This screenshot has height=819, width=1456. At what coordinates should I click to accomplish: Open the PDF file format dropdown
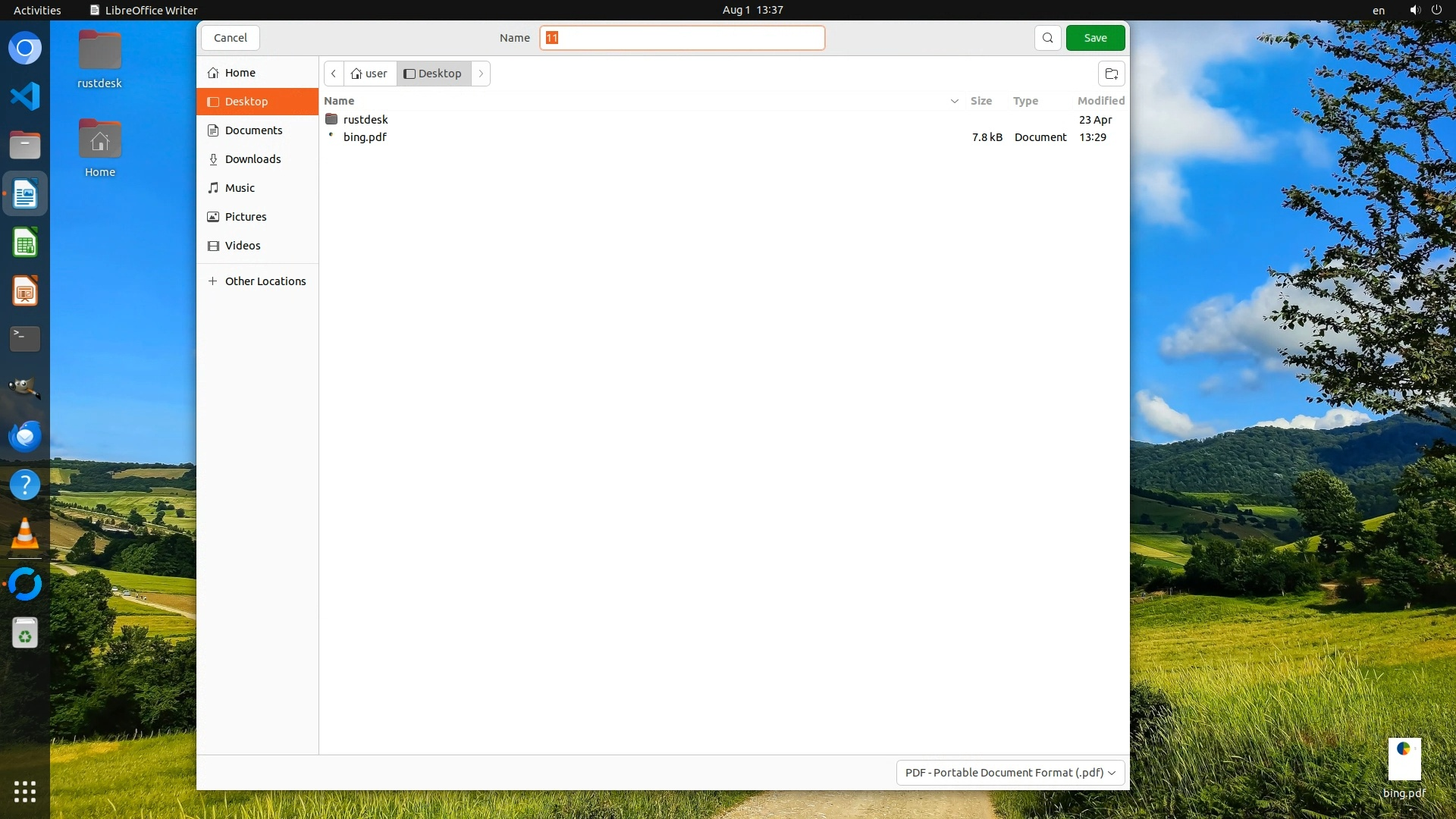pos(1009,773)
